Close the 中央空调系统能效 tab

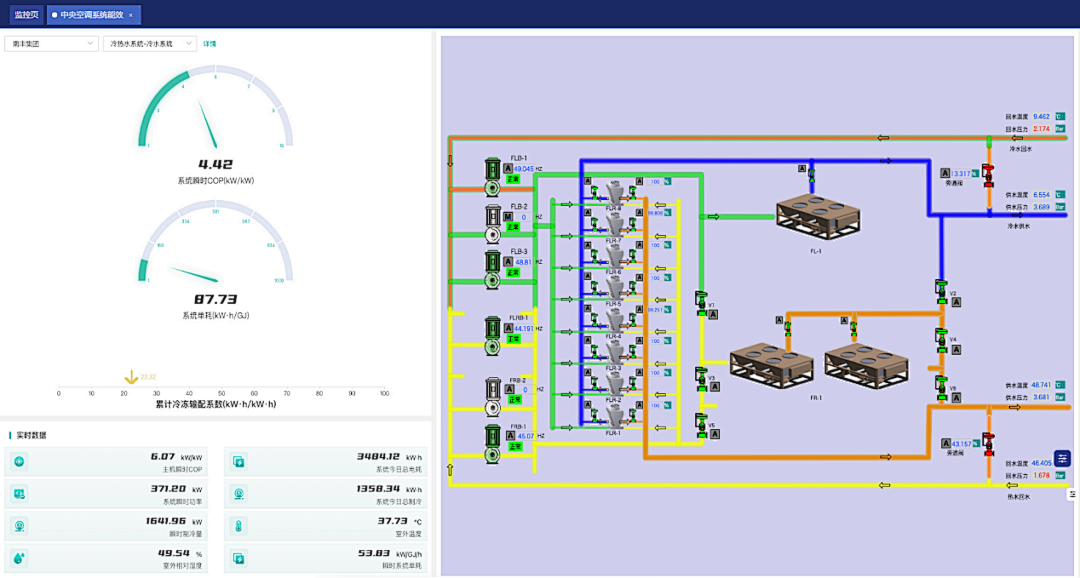pyautogui.click(x=131, y=15)
